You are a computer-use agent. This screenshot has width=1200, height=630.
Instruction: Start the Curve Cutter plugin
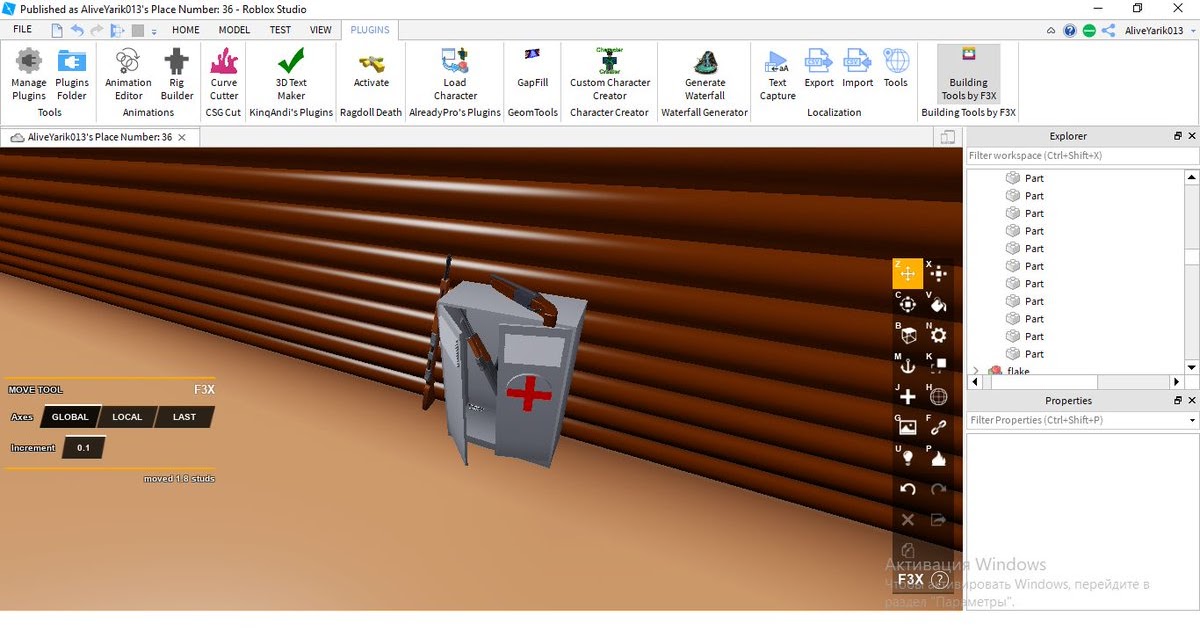224,74
